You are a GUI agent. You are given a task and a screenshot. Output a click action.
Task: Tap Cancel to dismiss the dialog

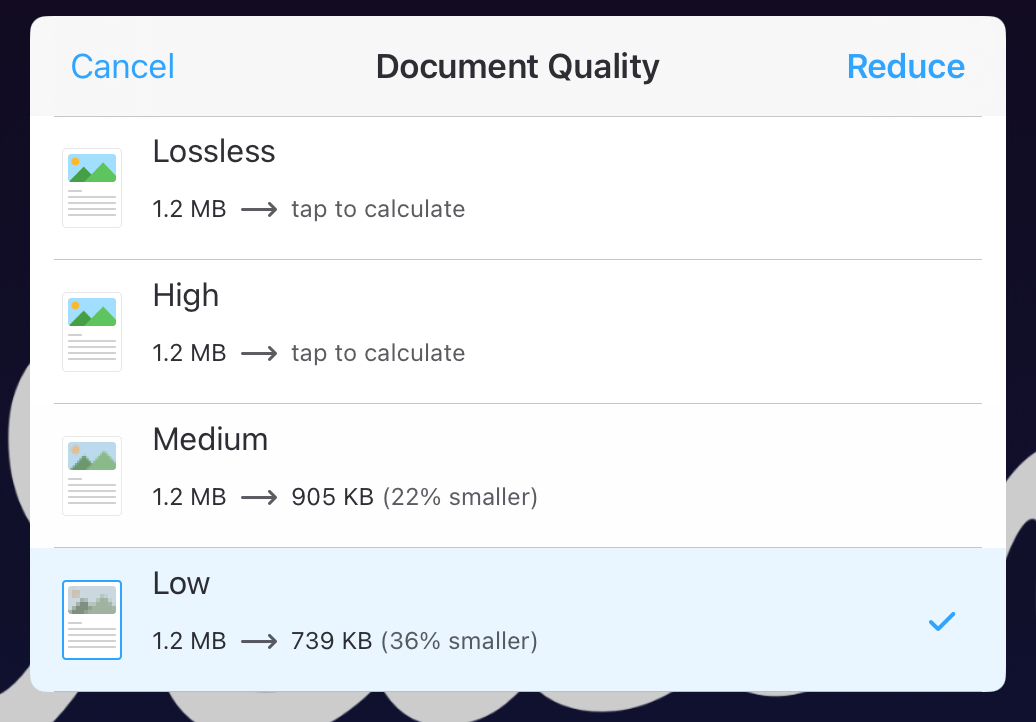[123, 67]
